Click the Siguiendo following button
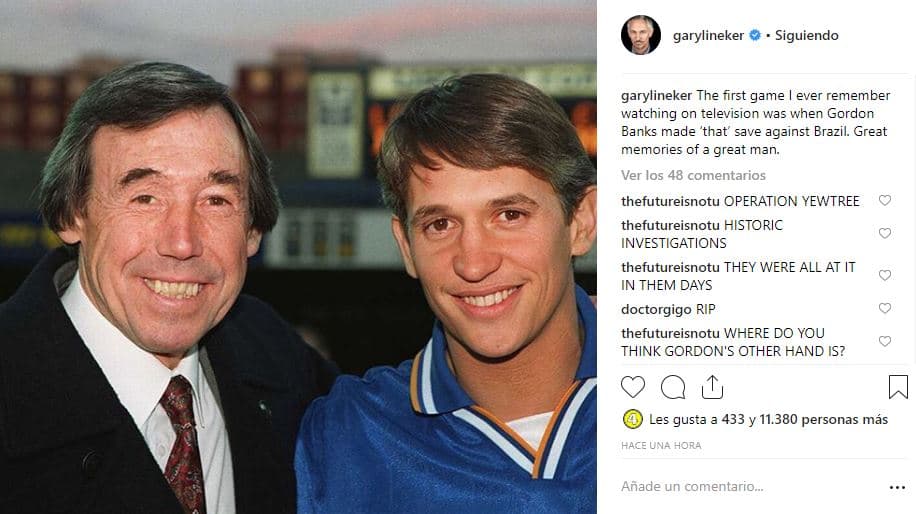This screenshot has height=514, width=916. click(807, 35)
